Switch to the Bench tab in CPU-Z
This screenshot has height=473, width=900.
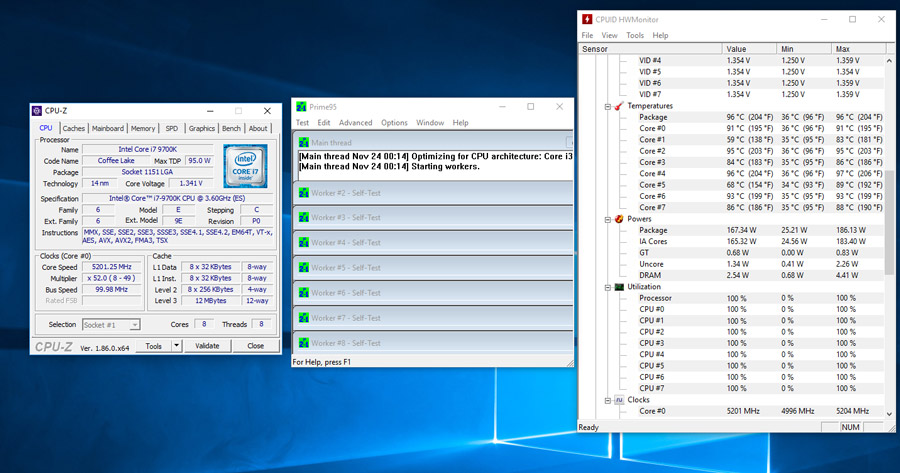coord(231,129)
